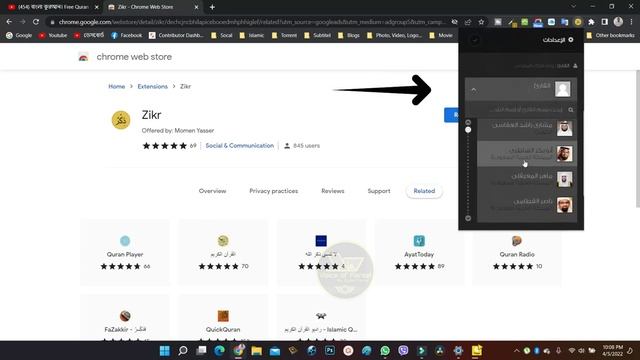Click the blocked cookies eye icon
The width and height of the screenshot is (640, 360).
coord(454,22)
